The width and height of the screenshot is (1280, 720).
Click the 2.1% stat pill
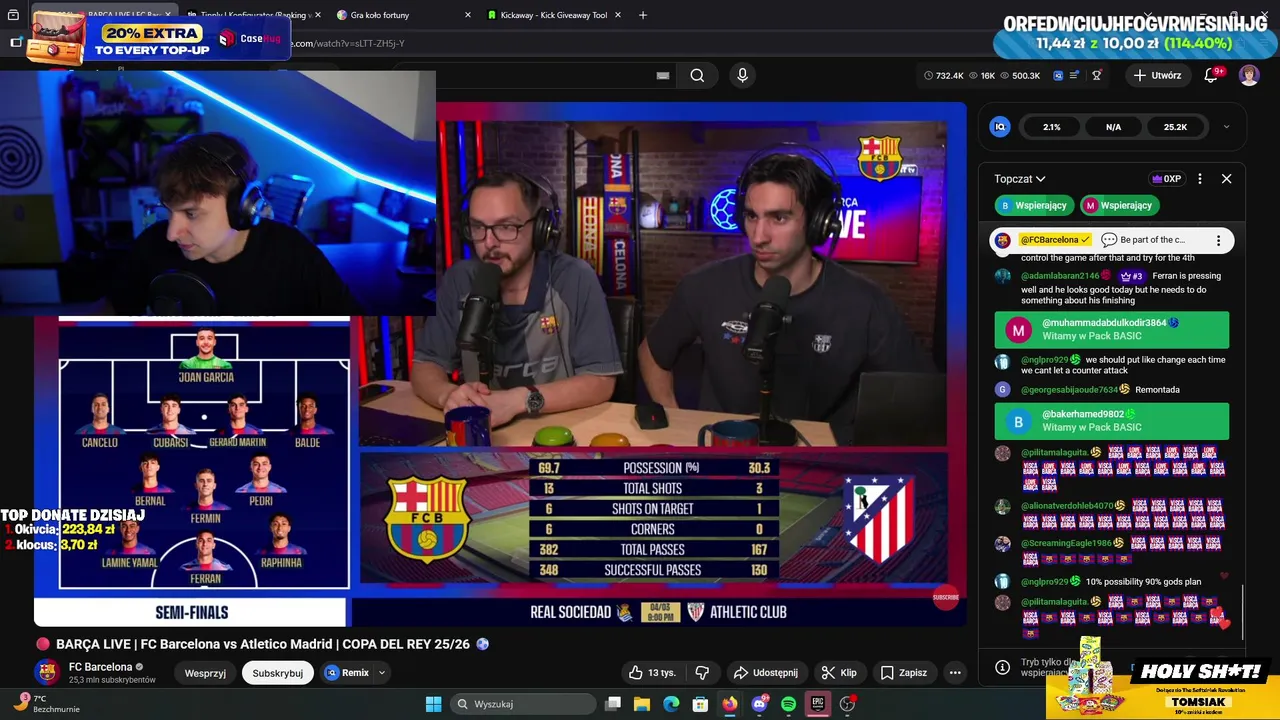(1051, 127)
